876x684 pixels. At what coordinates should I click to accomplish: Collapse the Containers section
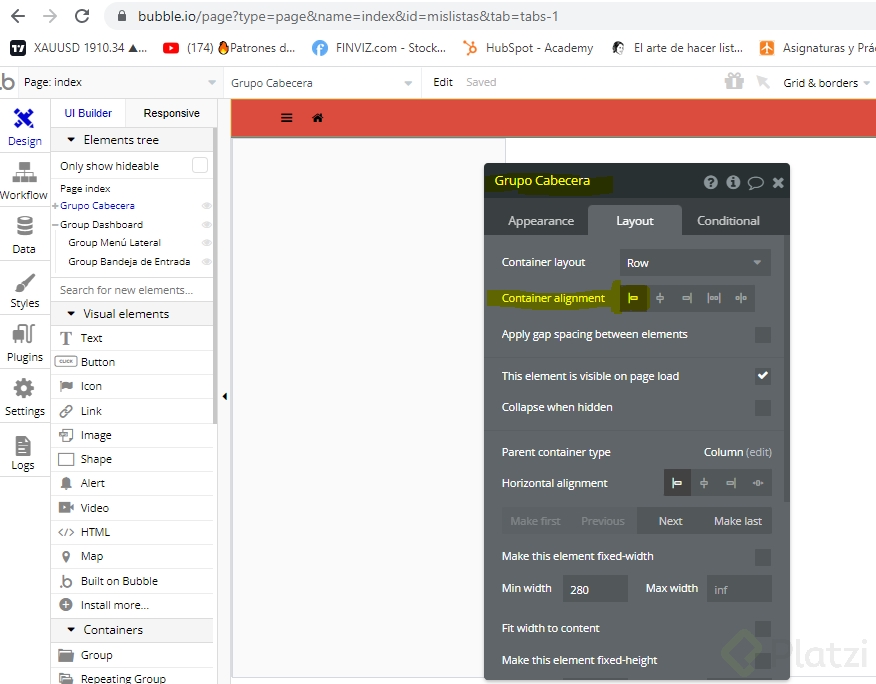[x=71, y=629]
